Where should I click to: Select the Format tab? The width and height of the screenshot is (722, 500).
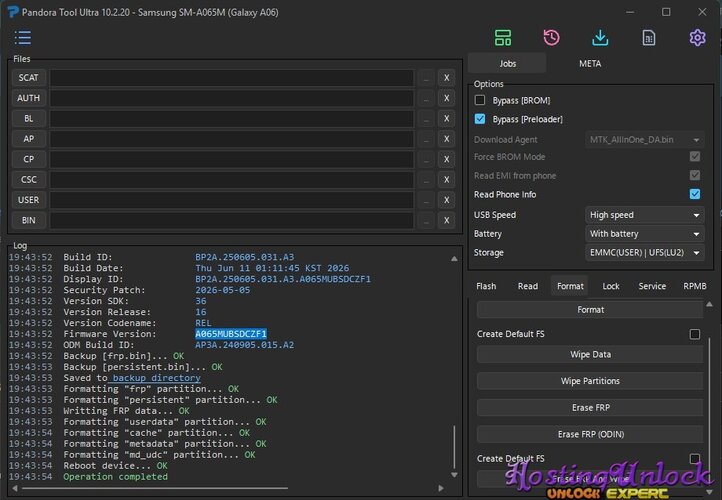[x=570, y=286]
